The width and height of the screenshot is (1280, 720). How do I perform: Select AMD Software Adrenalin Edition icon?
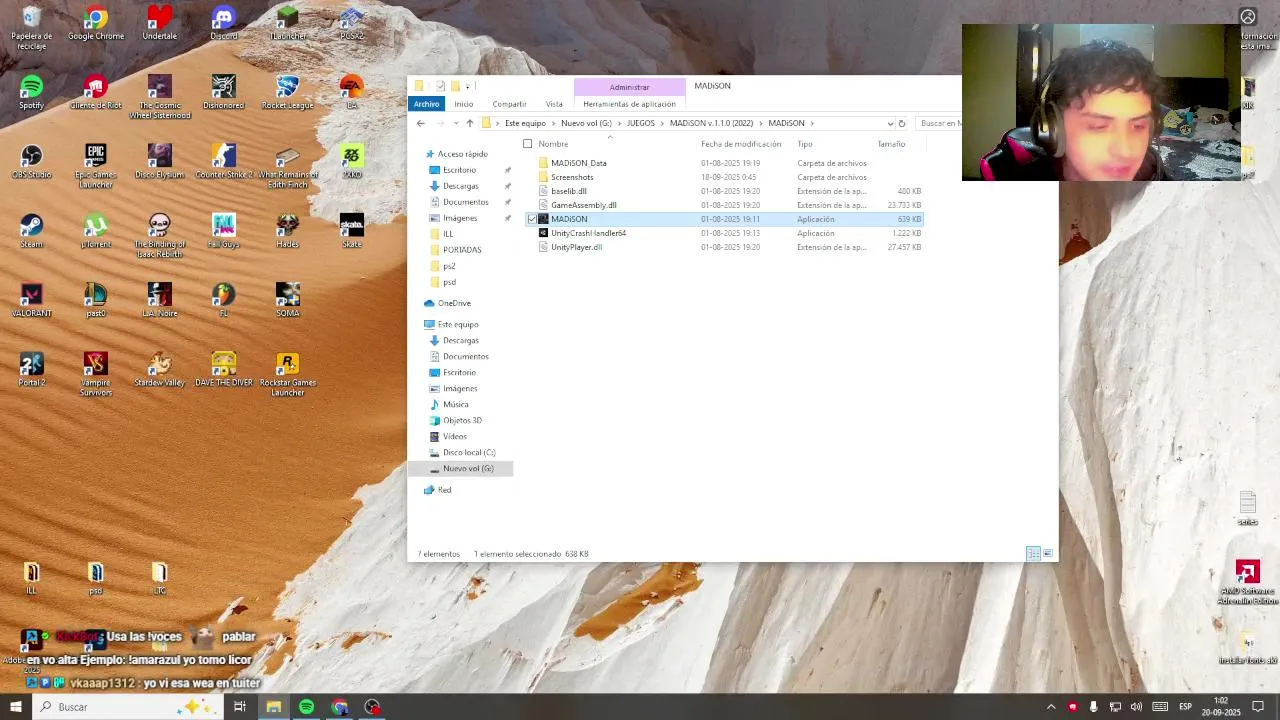coord(1248,582)
